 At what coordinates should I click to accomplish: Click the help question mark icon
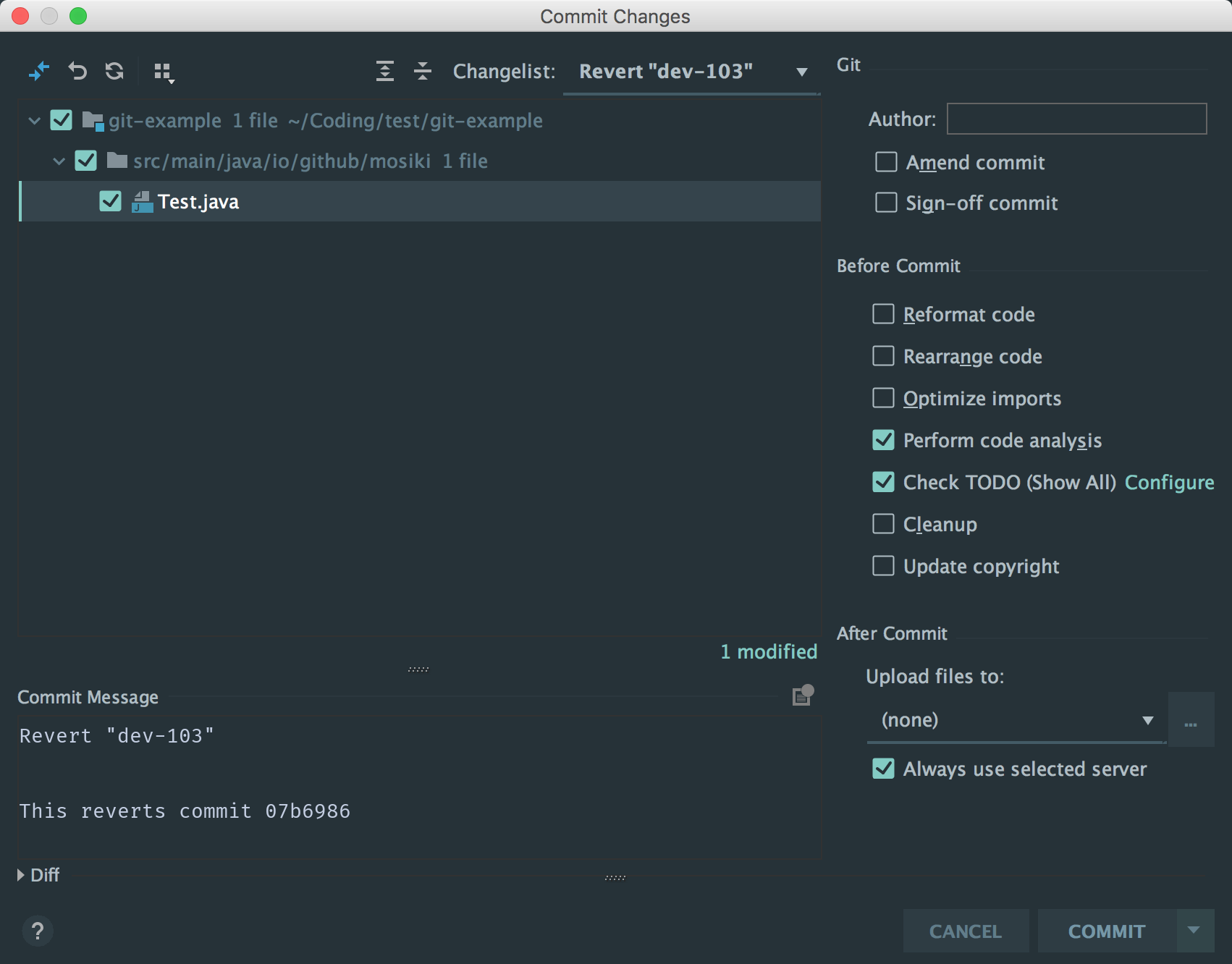[x=38, y=931]
